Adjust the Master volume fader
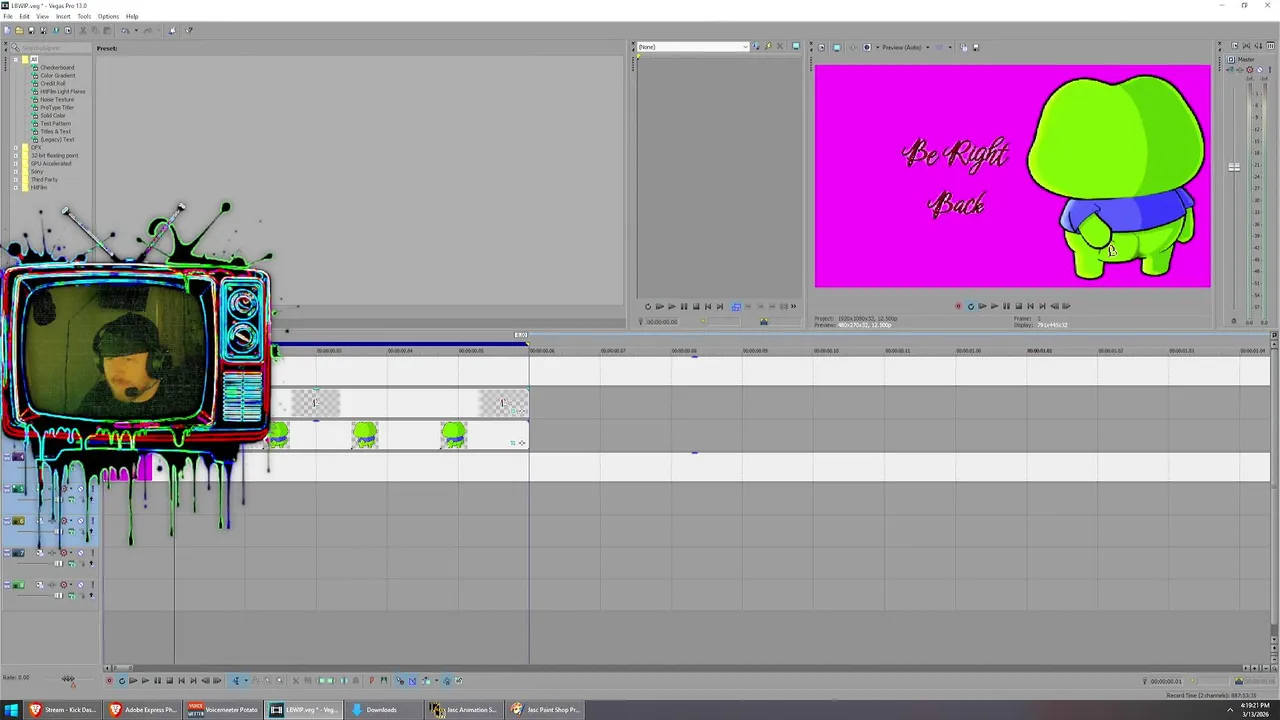Viewport: 1280px width, 720px height. pos(1234,167)
